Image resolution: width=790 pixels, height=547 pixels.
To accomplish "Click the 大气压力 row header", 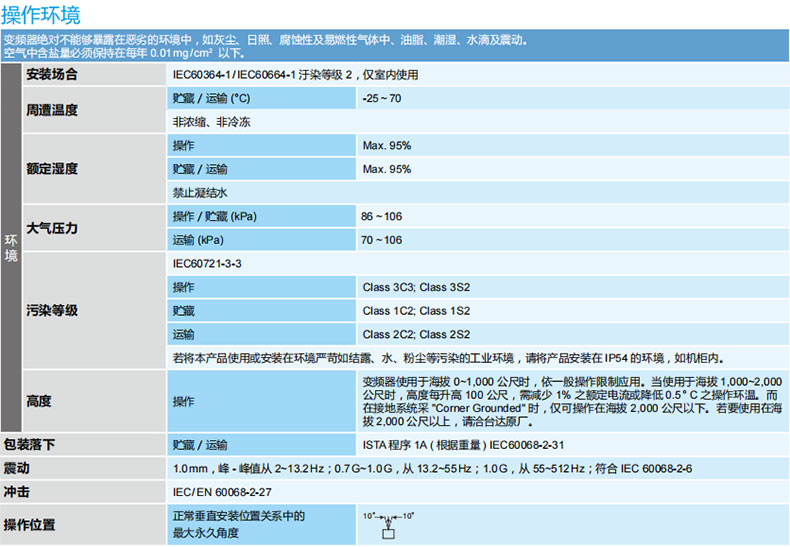I will (x=52, y=228).
